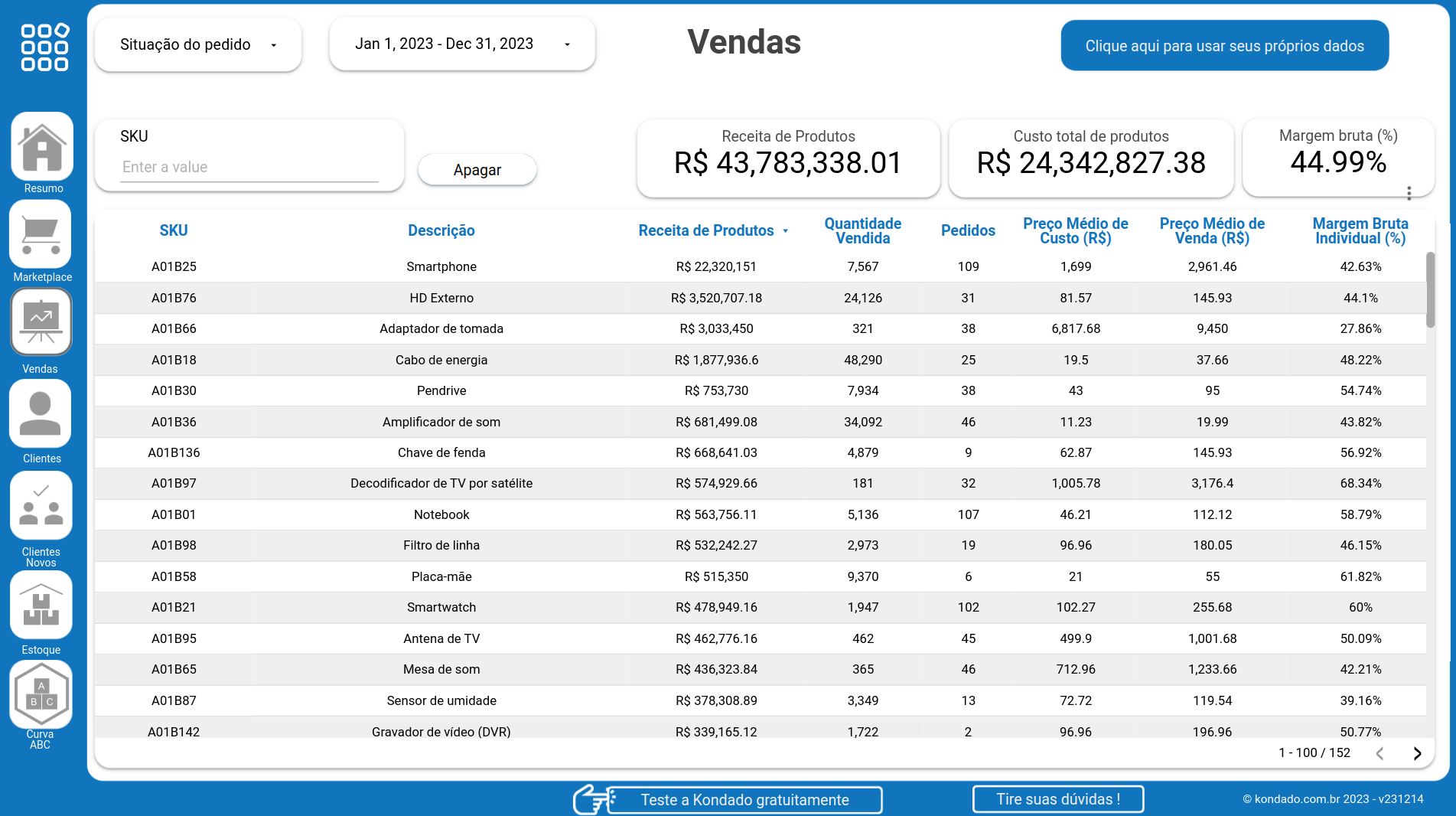Open the Clientes Novos icon
1456x816 pixels.
(x=41, y=505)
